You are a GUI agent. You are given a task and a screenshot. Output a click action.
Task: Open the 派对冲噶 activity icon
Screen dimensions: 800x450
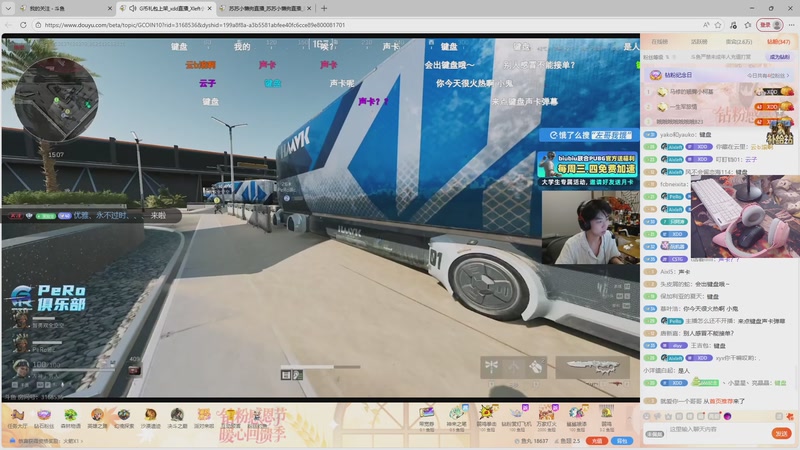tap(204, 418)
